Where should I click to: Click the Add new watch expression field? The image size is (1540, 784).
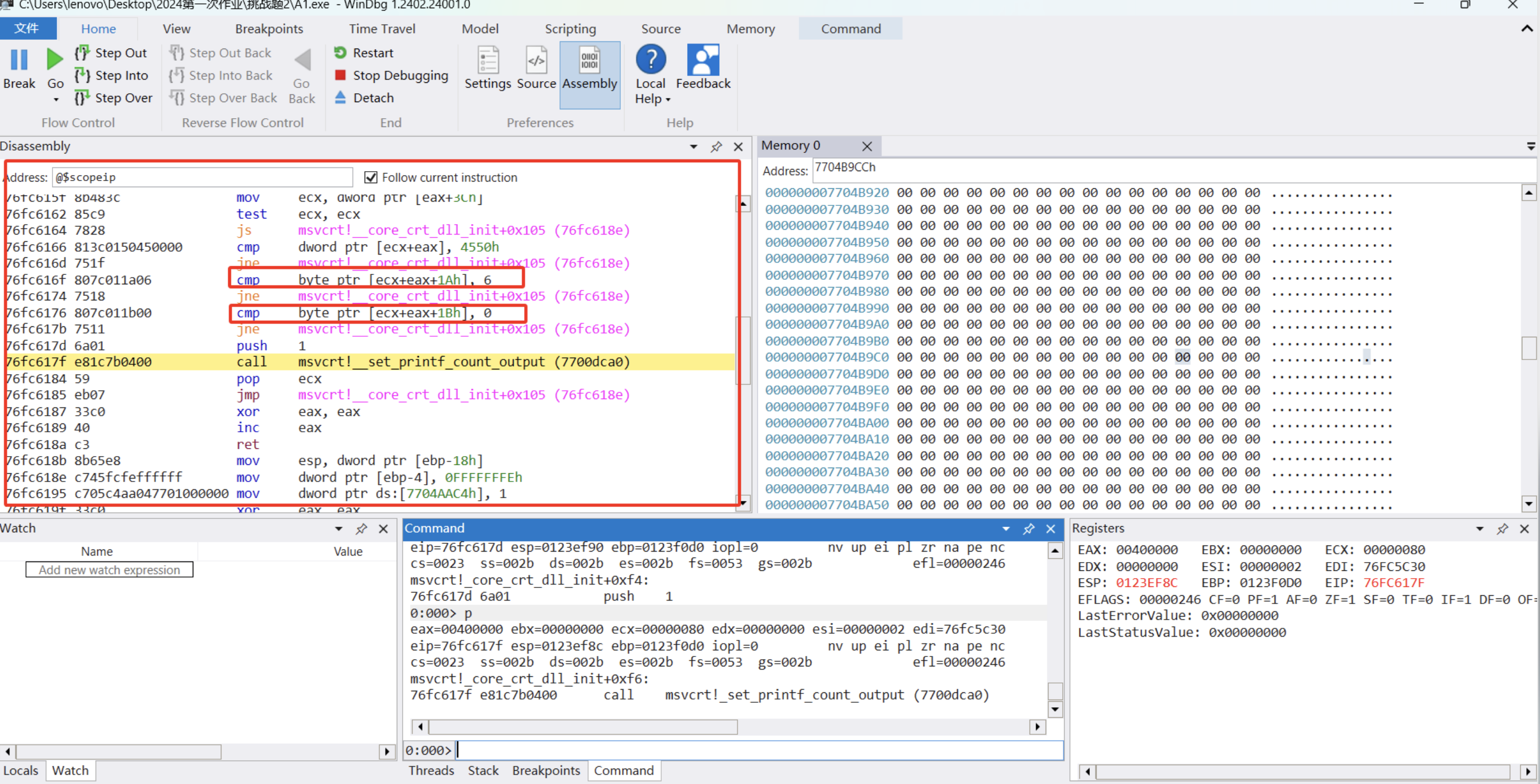(x=109, y=569)
